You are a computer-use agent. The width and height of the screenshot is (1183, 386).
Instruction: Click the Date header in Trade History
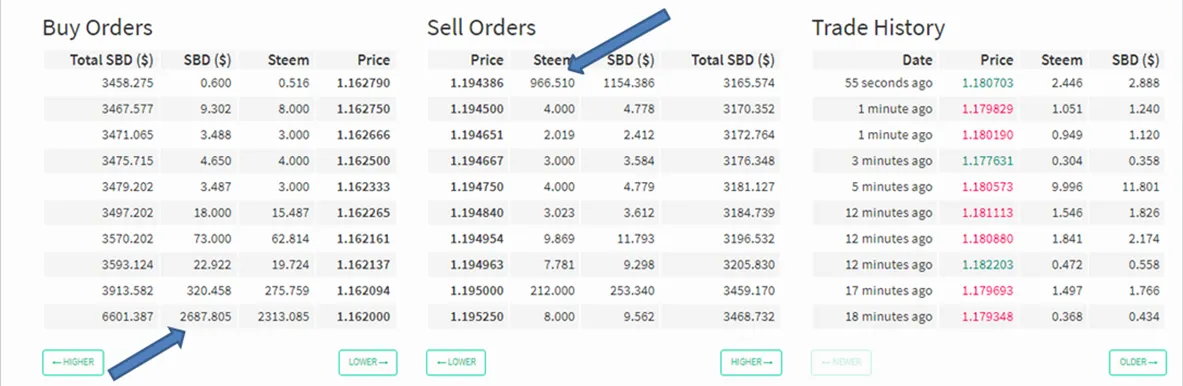(x=917, y=60)
